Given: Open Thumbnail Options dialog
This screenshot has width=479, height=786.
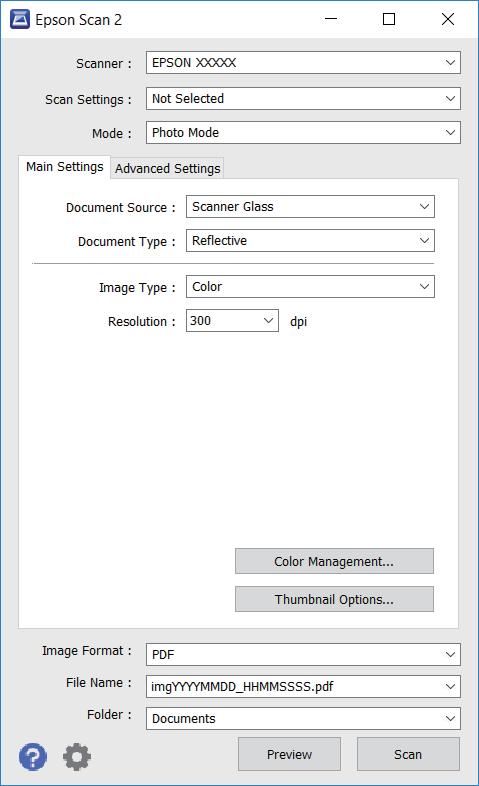Looking at the screenshot, I should (334, 599).
